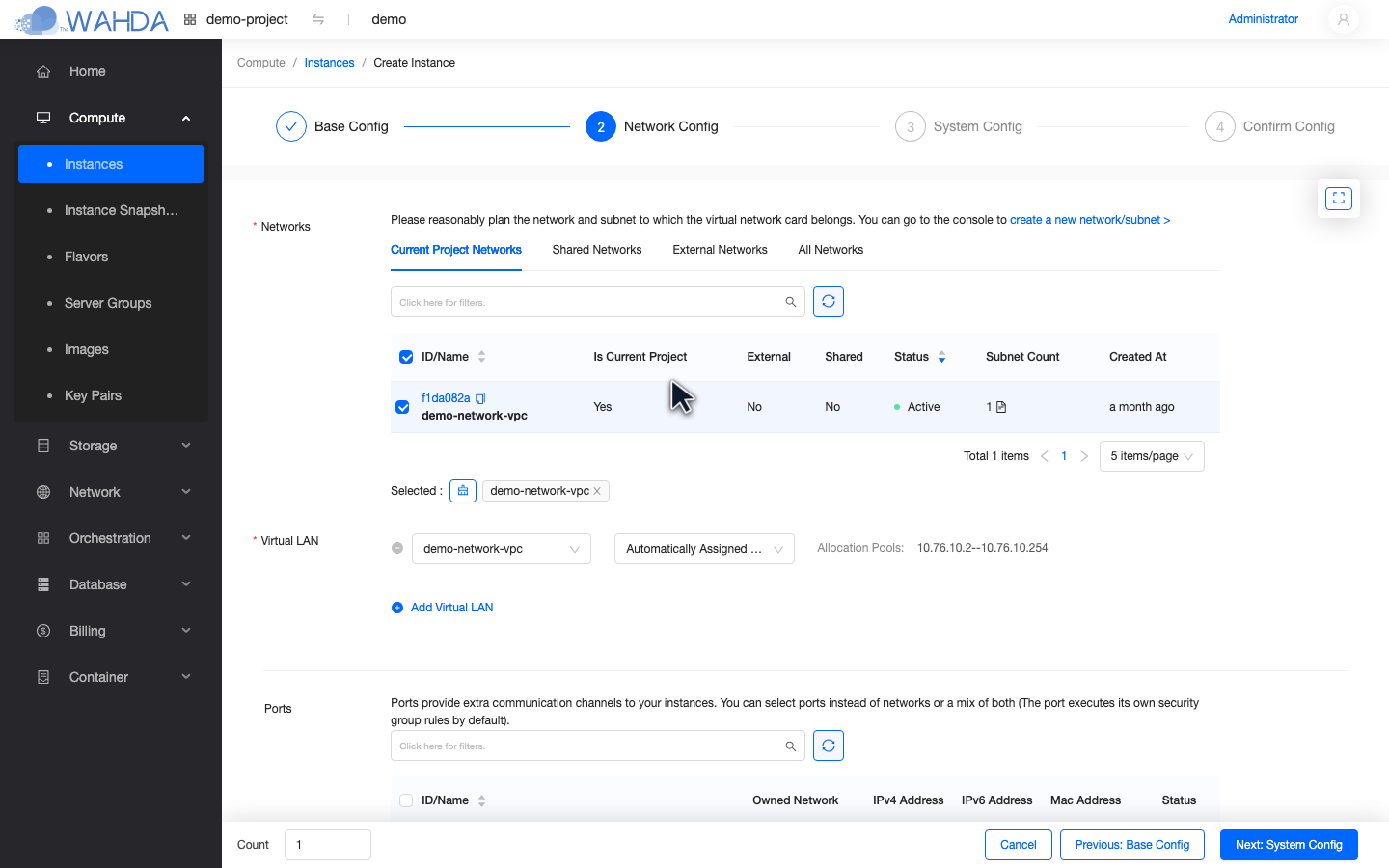Expand the Storage menu chevron
This screenshot has height=868, width=1389.
coord(186,446)
